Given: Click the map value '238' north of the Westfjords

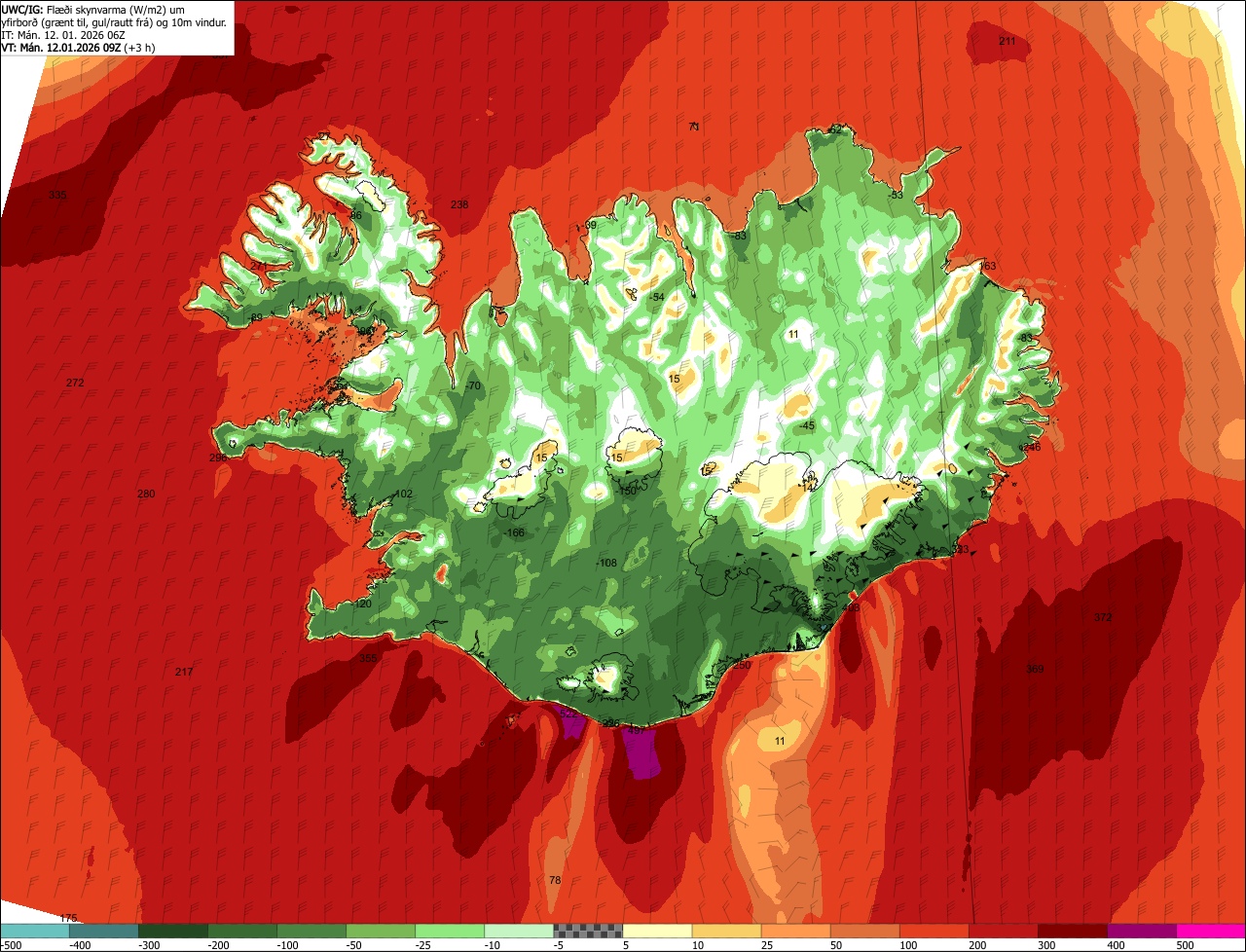Looking at the screenshot, I should pos(459,205).
